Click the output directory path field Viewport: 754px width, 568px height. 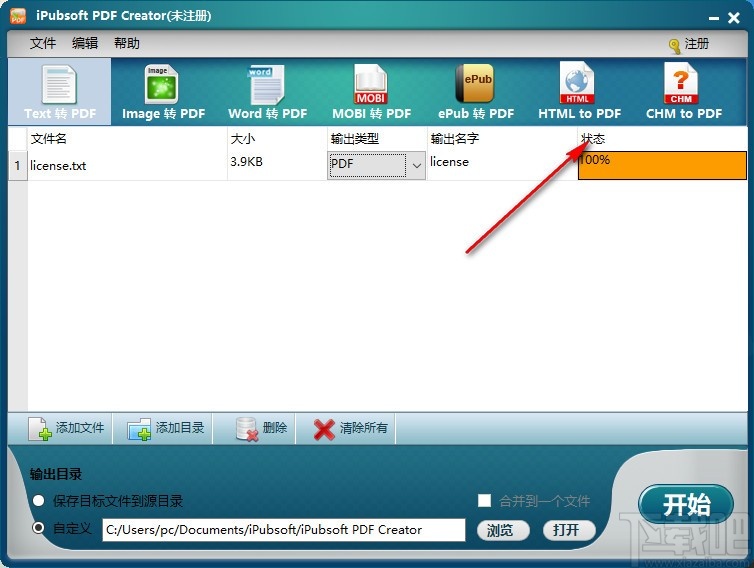[284, 530]
